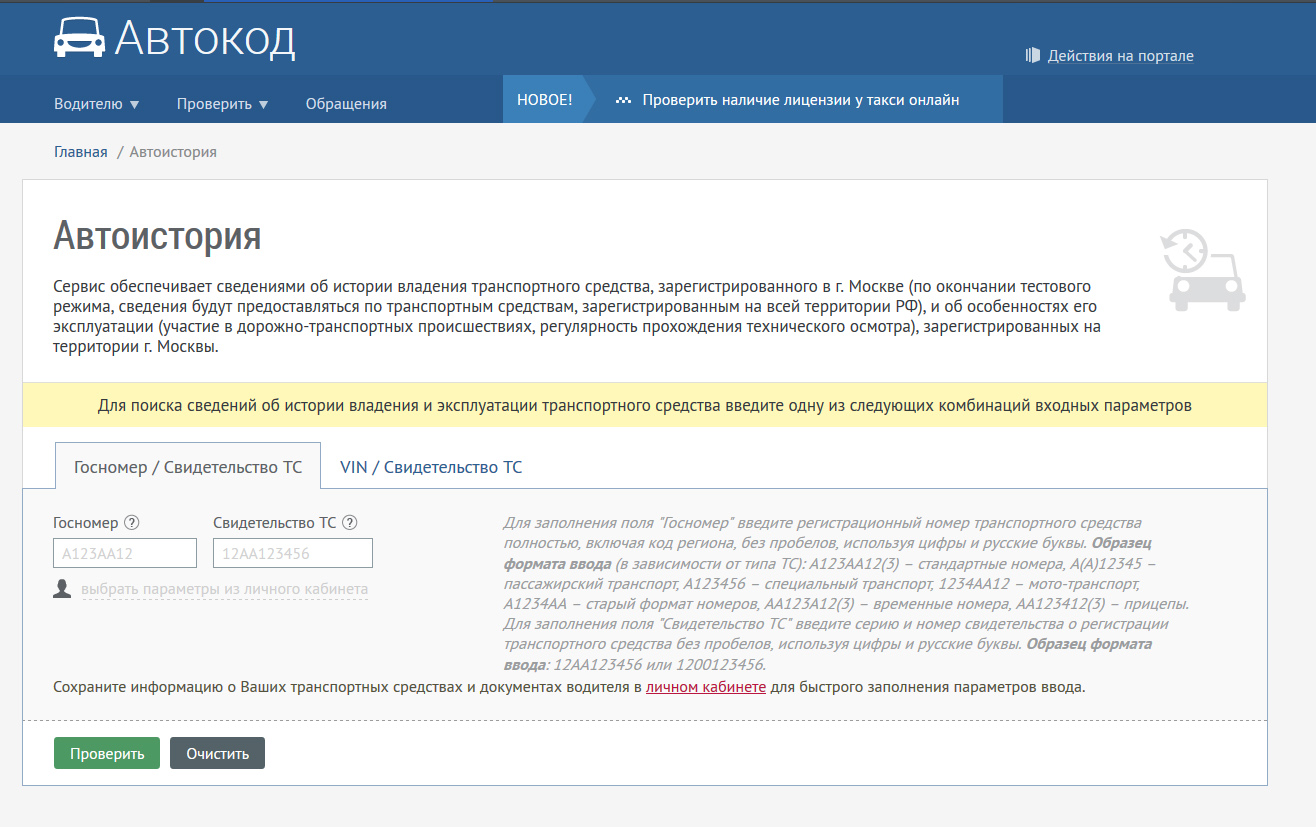Open the Обращения menu item
The height and width of the screenshot is (827, 1316).
click(x=346, y=104)
